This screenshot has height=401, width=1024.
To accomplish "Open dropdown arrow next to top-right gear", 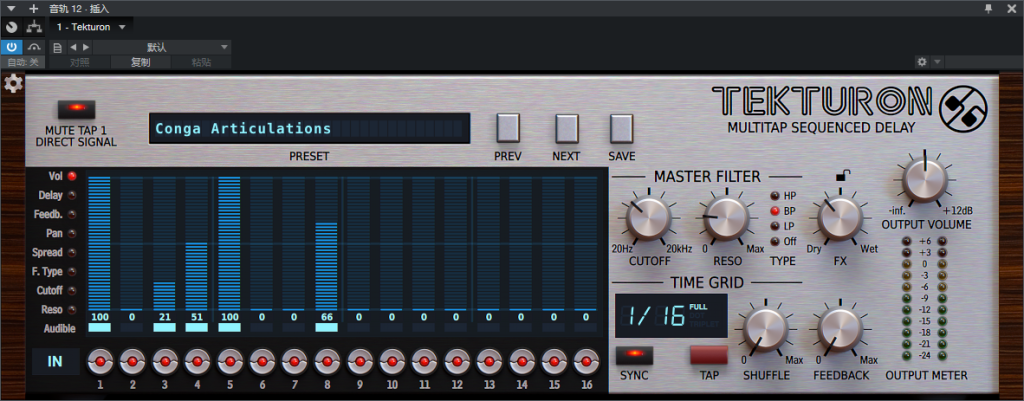I will click(937, 62).
